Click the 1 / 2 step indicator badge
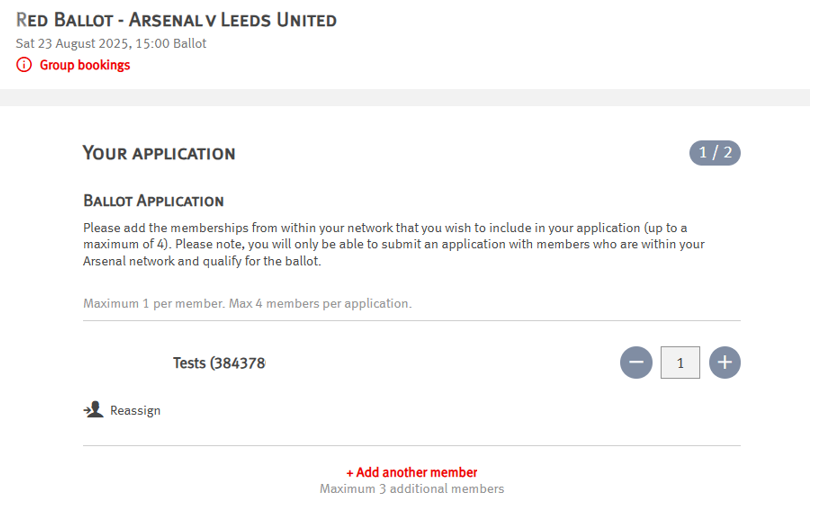 point(715,153)
